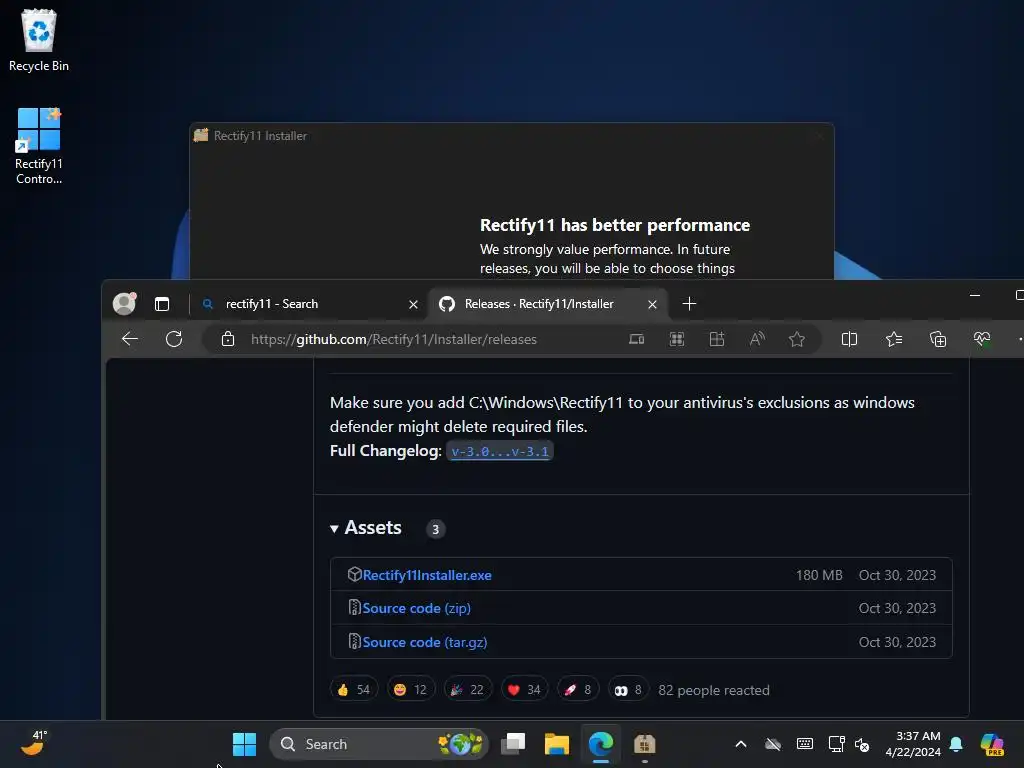The width and height of the screenshot is (1024, 768).
Task: Open a new browser tab
Action: 689,304
